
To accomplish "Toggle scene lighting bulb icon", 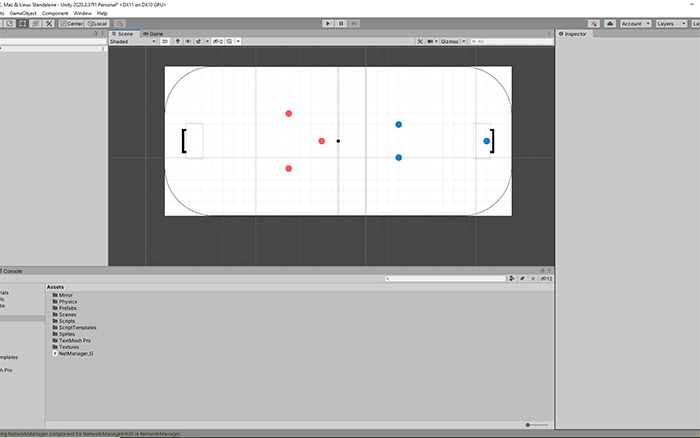I will [x=178, y=42].
